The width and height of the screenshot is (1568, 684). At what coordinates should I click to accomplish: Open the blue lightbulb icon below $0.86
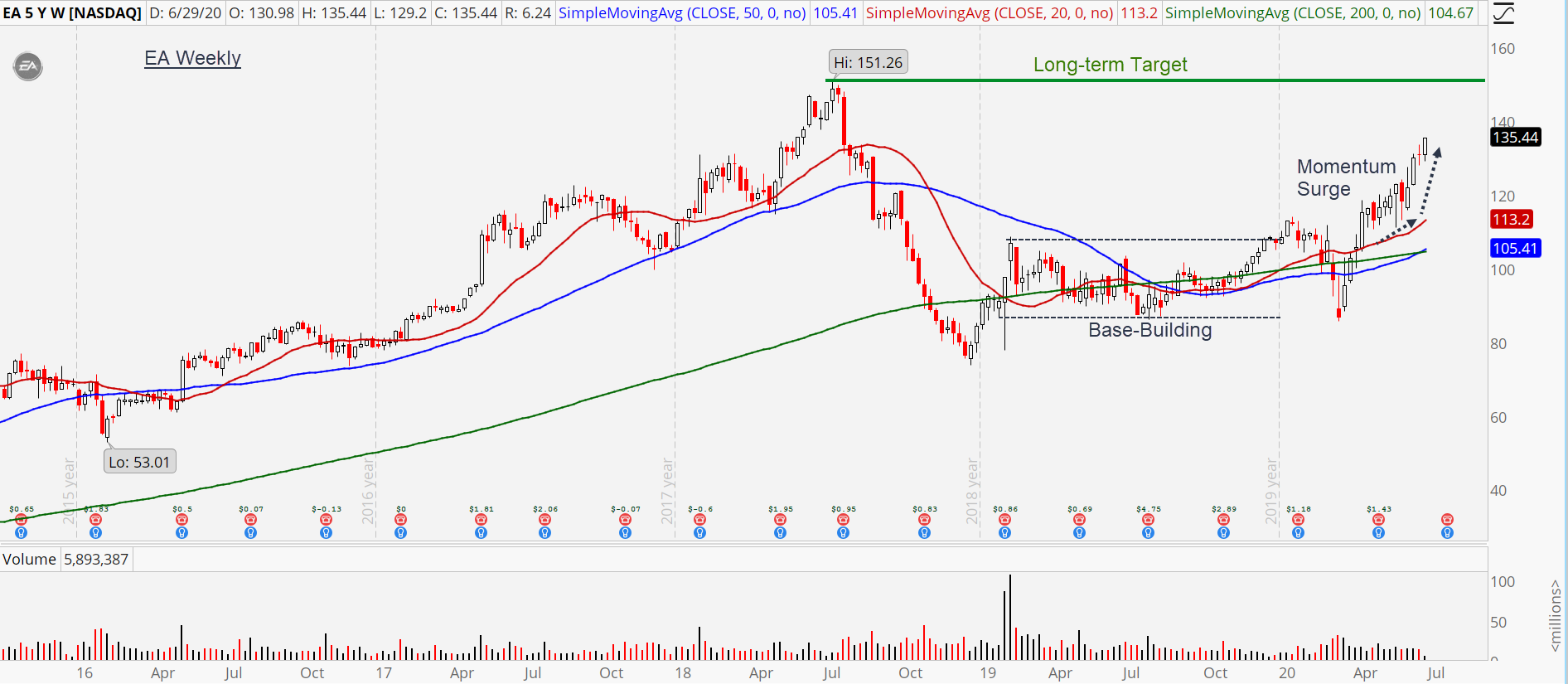[x=1004, y=533]
